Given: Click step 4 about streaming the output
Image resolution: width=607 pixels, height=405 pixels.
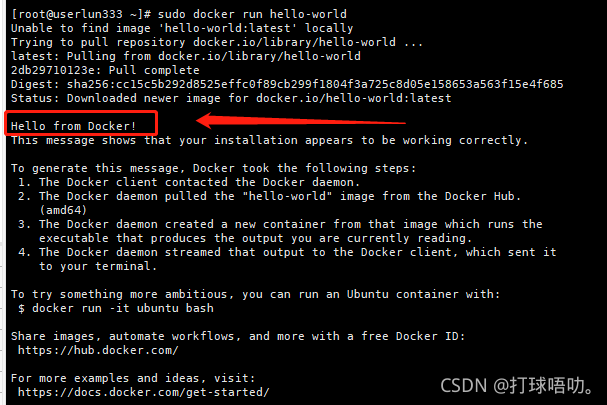Looking at the screenshot, I should tap(290, 253).
